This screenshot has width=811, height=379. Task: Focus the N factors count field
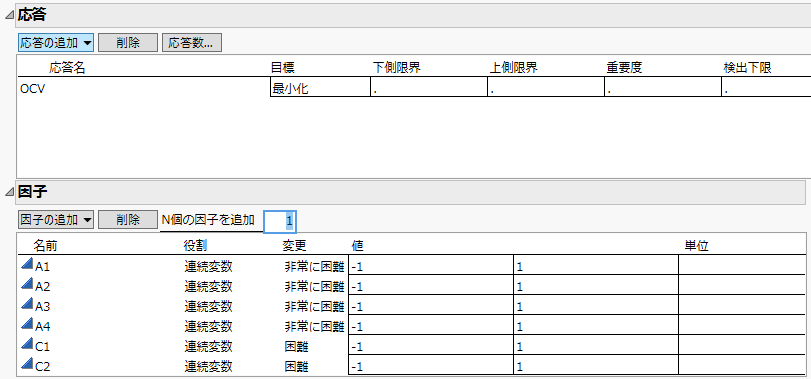[280, 221]
